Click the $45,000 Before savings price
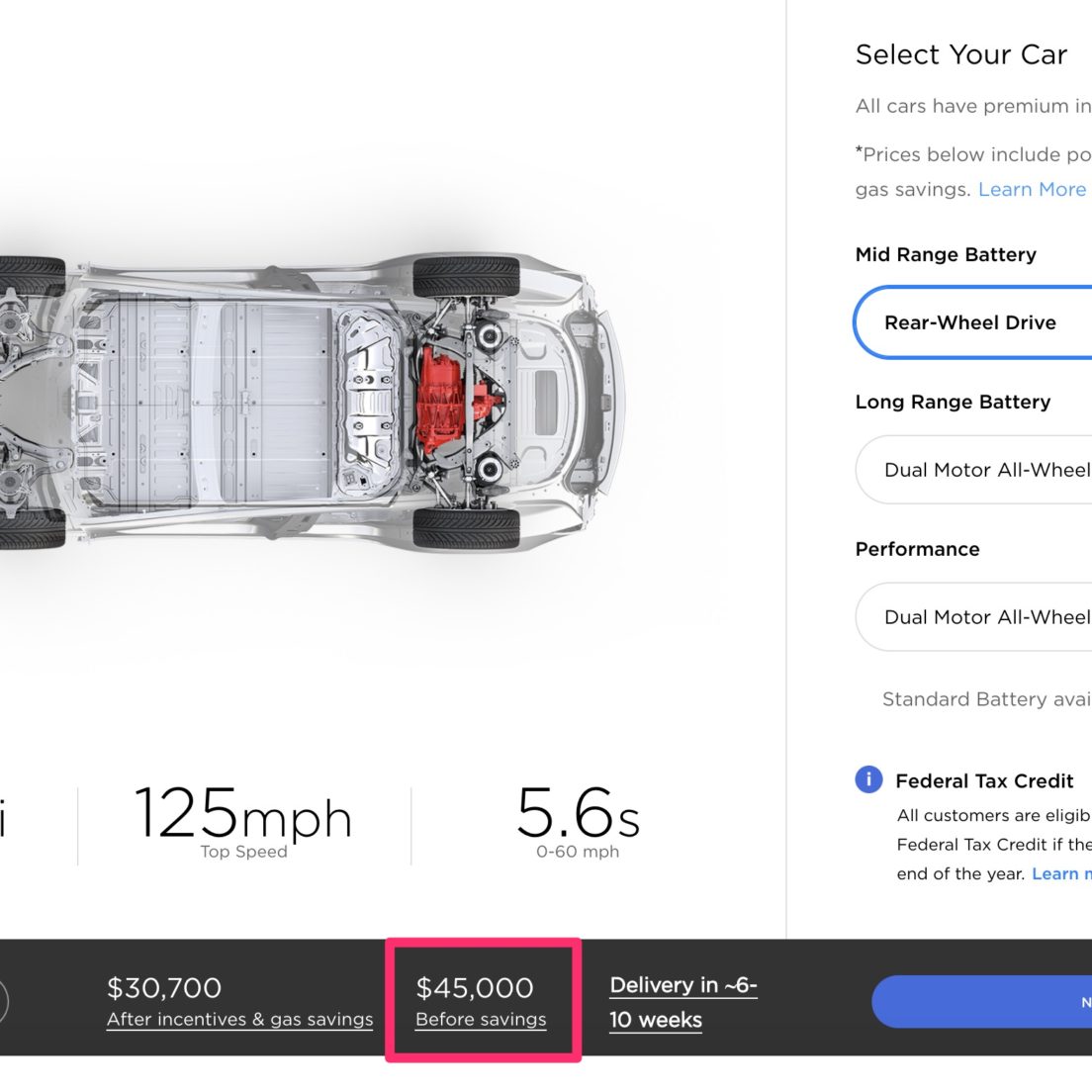Viewport: 1092px width, 1092px height. [481, 1002]
